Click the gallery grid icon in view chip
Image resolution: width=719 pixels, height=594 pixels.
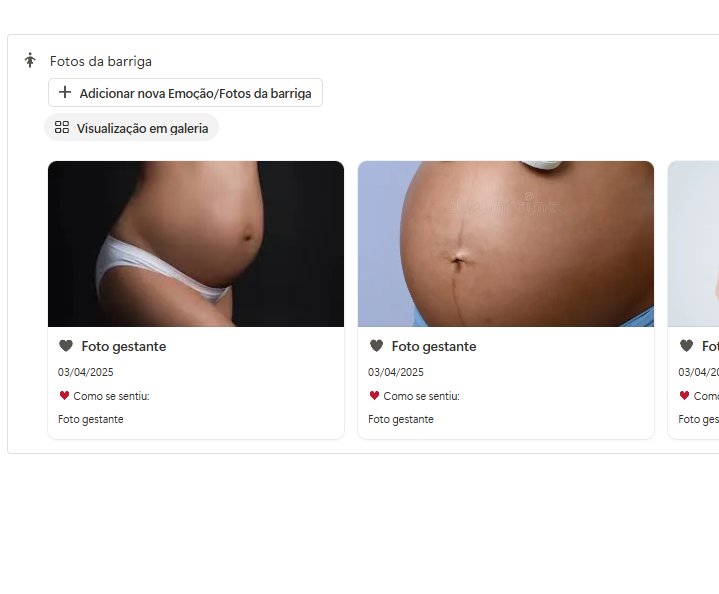[62, 127]
